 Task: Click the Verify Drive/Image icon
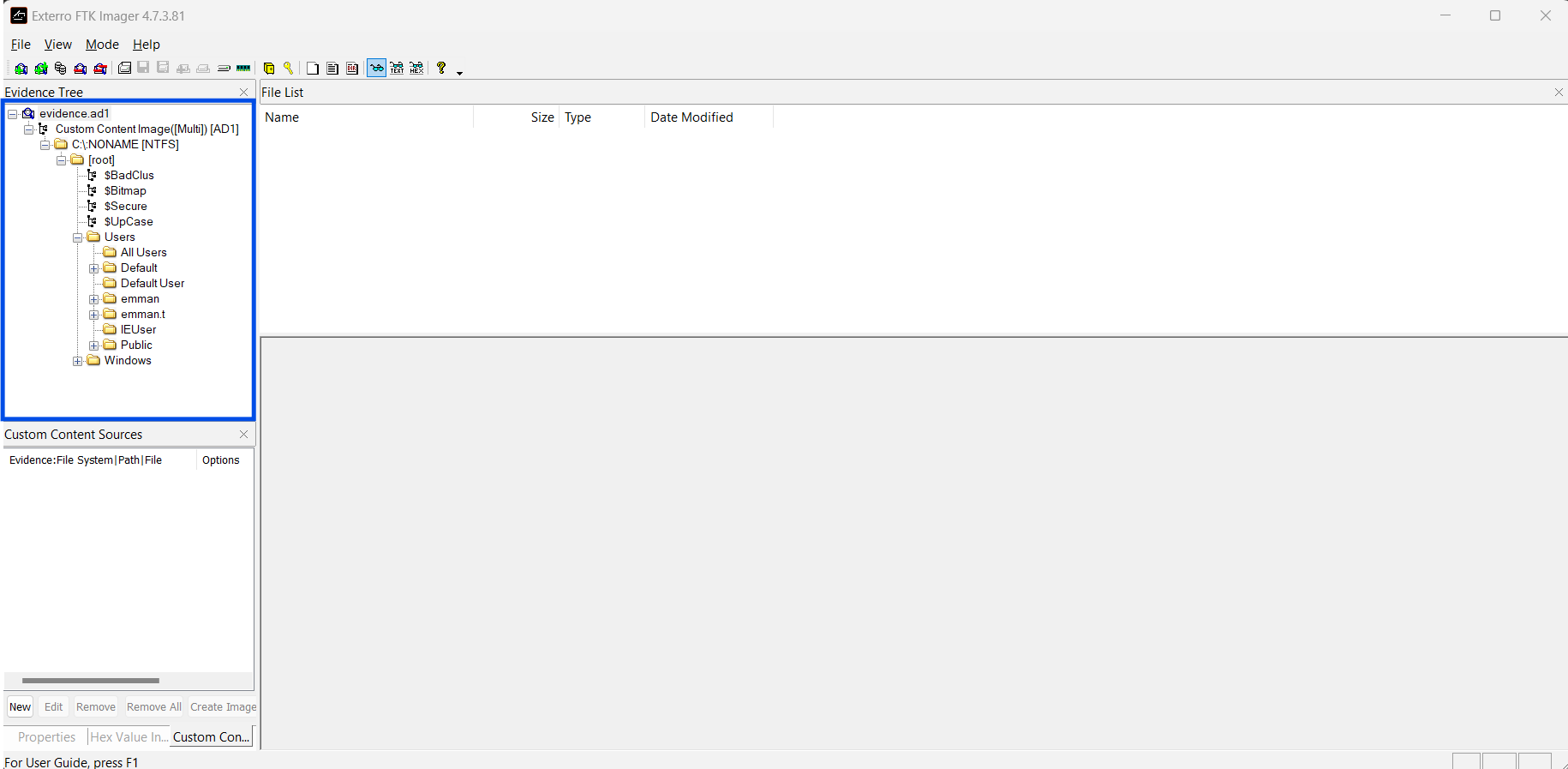point(224,69)
